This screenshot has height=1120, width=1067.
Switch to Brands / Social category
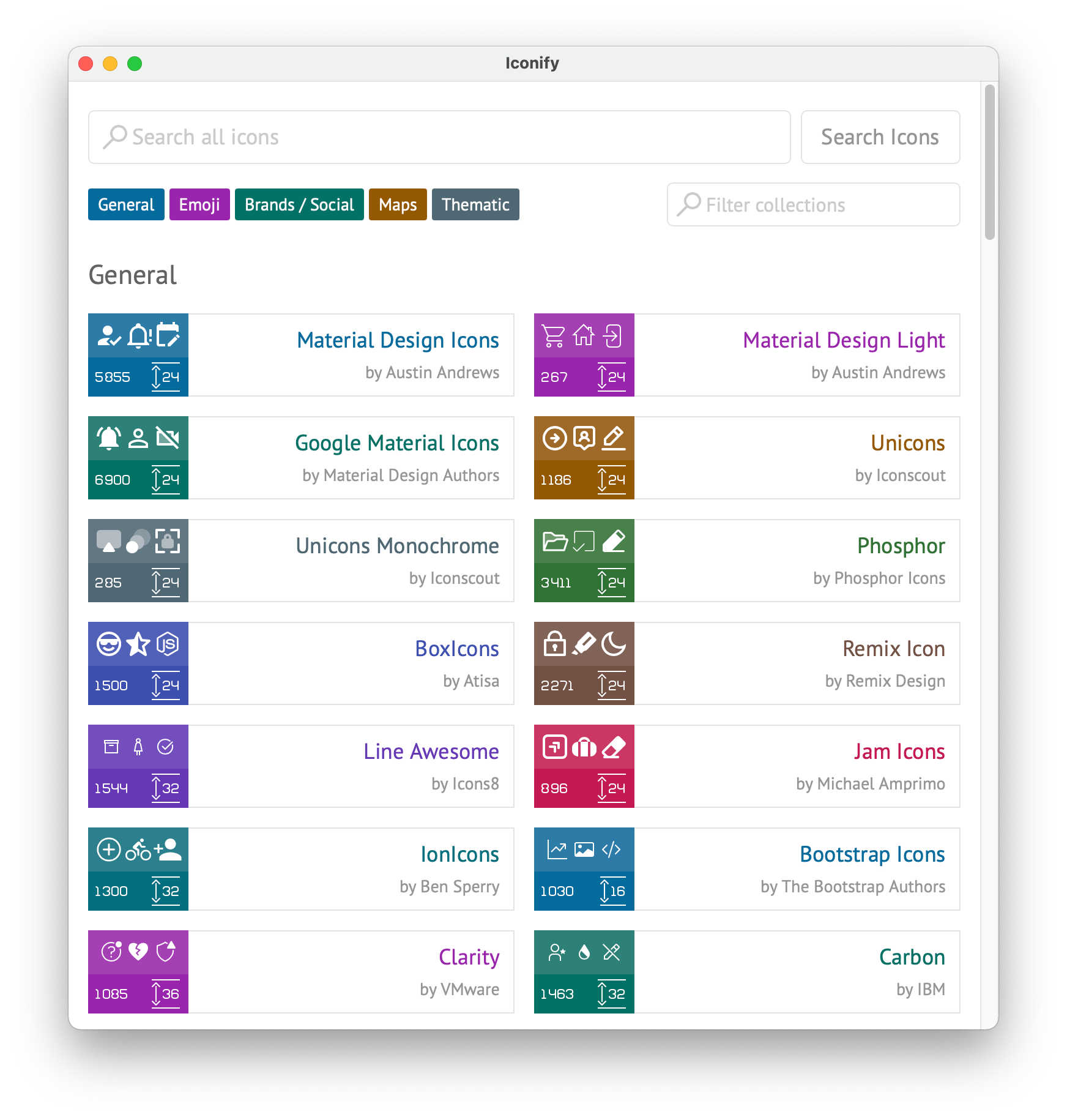(299, 204)
